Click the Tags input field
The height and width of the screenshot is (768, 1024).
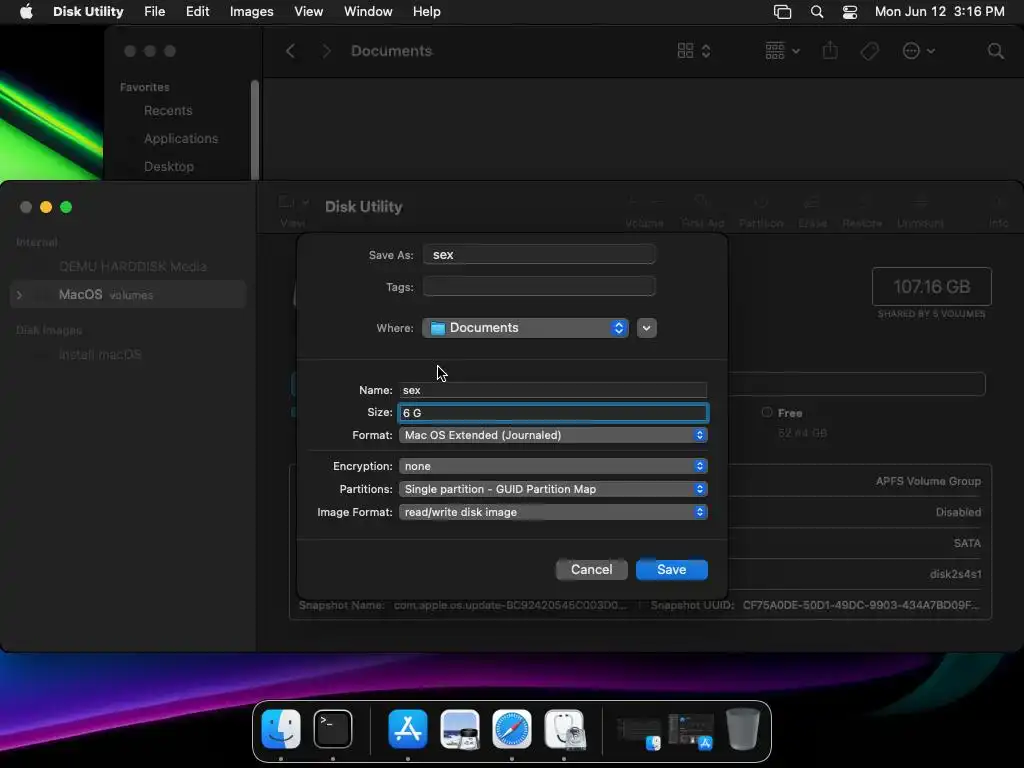[x=539, y=286]
